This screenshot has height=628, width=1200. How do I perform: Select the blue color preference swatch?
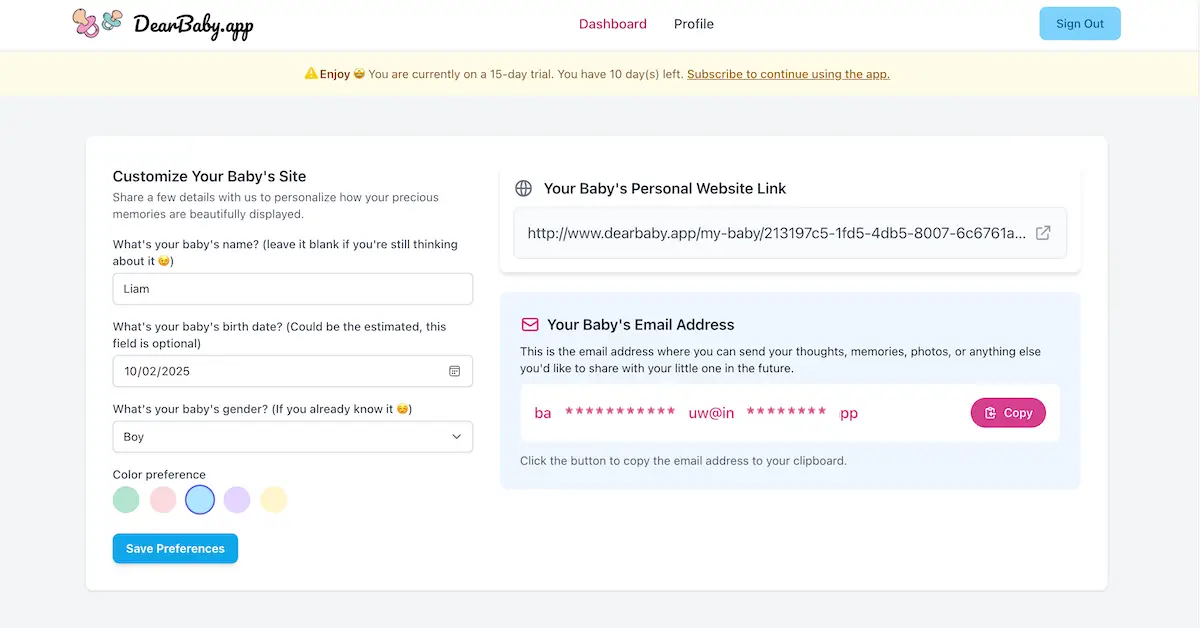pyautogui.click(x=200, y=500)
